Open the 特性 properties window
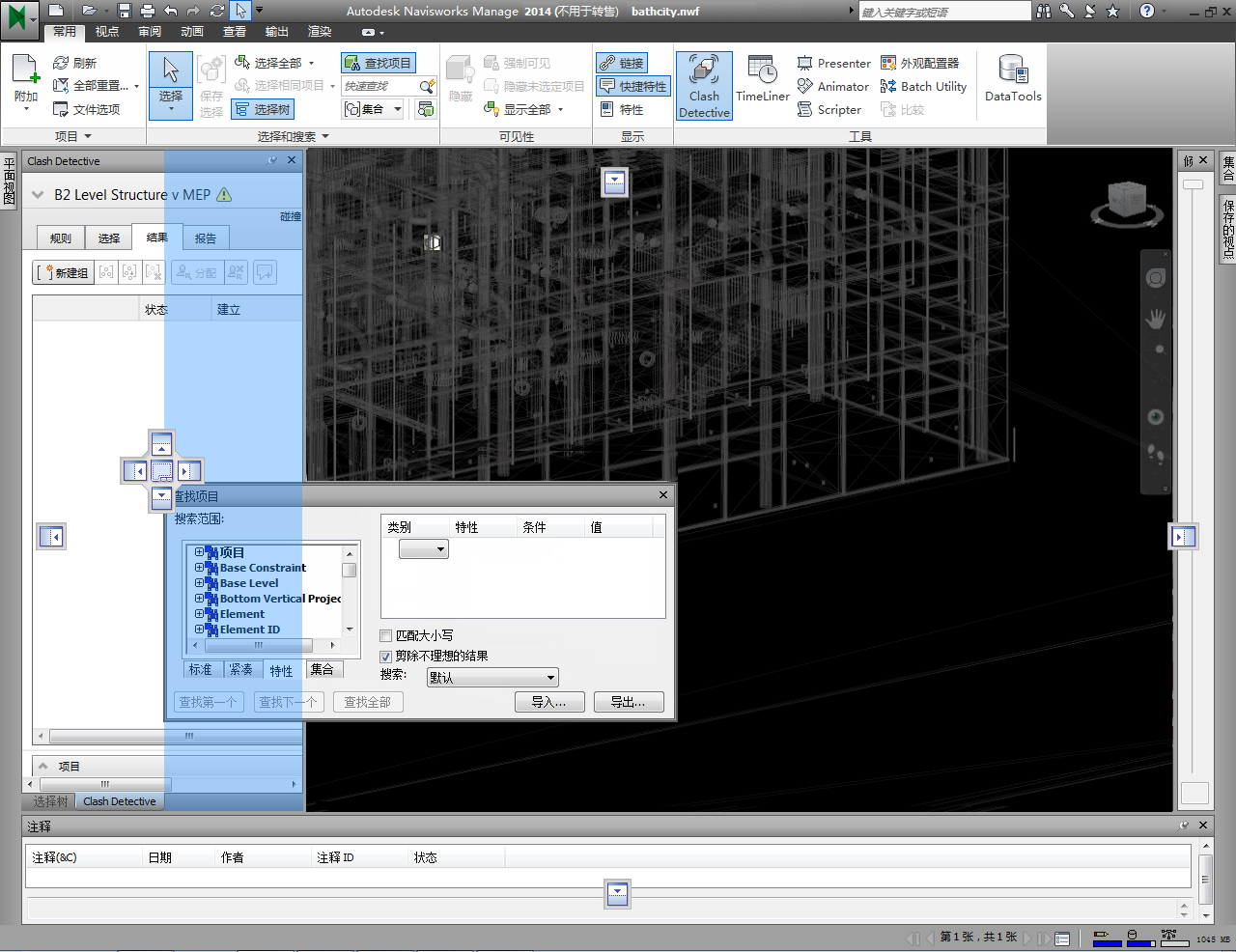 (622, 109)
